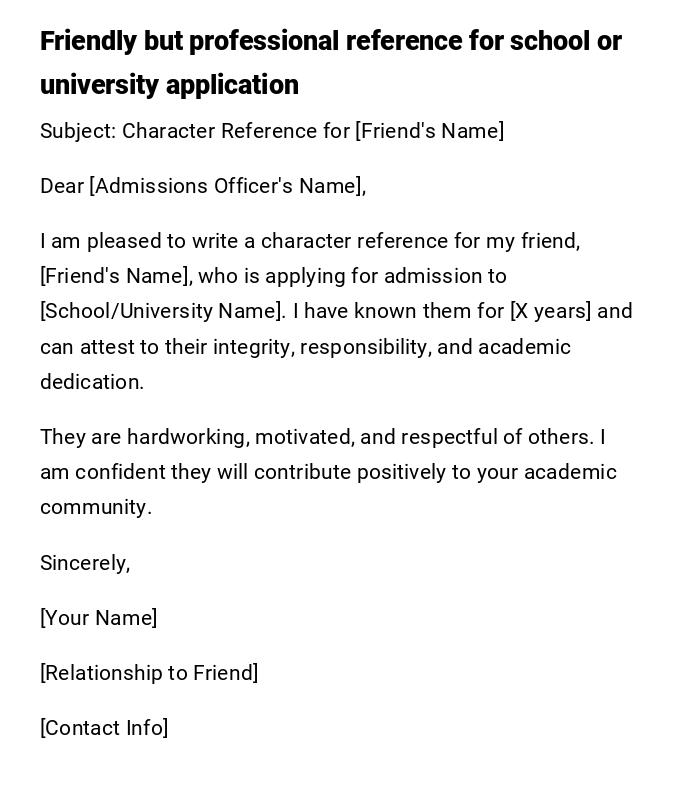Click "university application" in the heading
Image resolution: width=700 pixels, height=790 pixels.
click(169, 85)
